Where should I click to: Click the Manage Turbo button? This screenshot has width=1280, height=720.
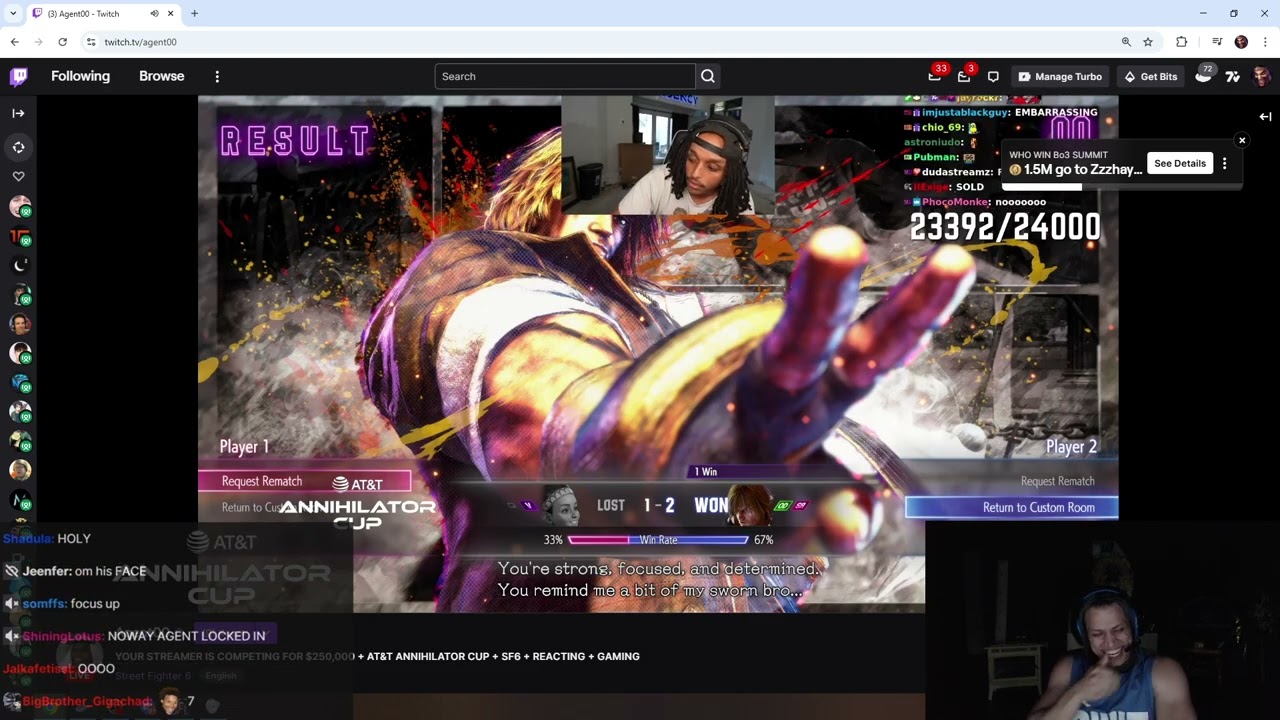(x=1060, y=76)
